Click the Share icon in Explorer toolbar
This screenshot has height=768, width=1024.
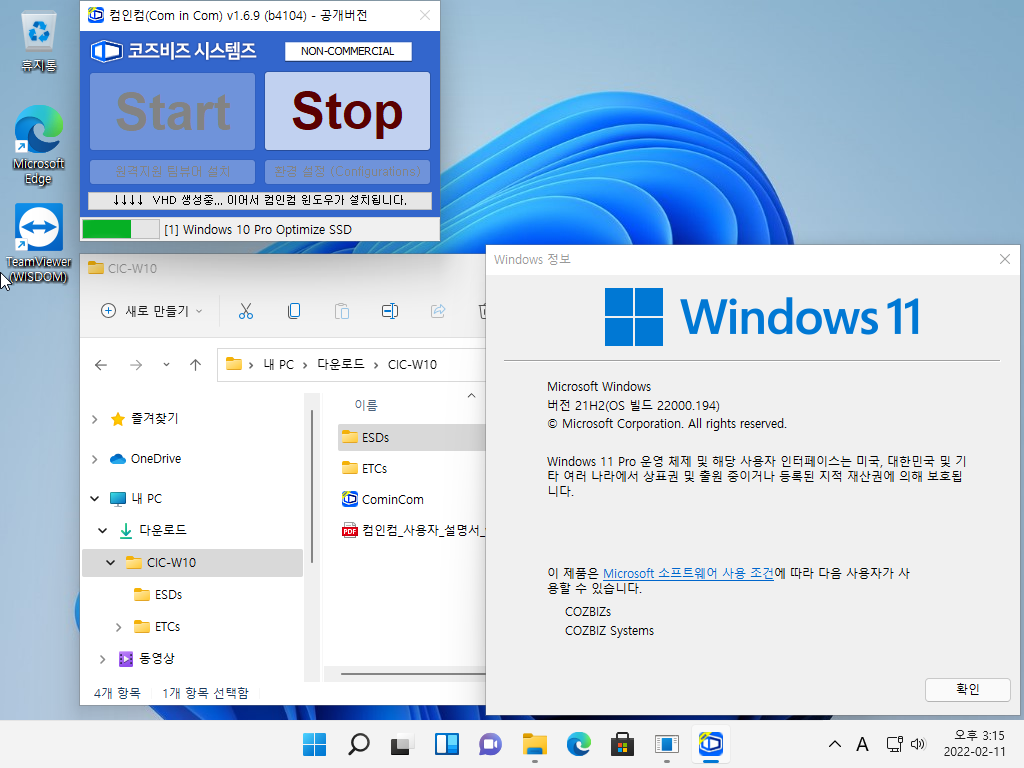pos(438,312)
